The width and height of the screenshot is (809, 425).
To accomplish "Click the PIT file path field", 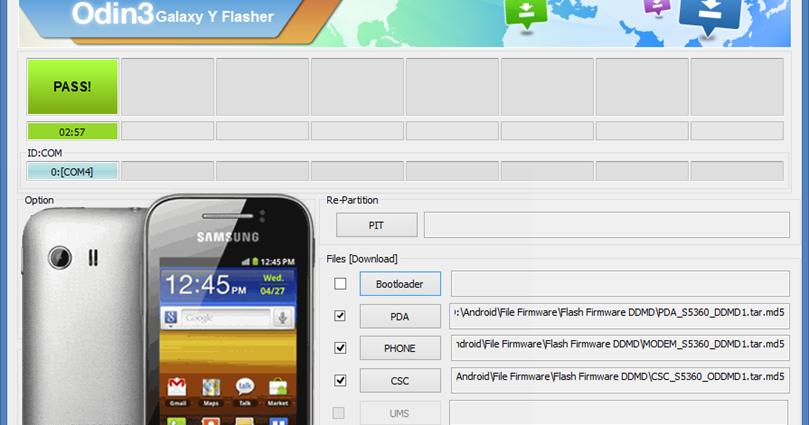I will [607, 225].
